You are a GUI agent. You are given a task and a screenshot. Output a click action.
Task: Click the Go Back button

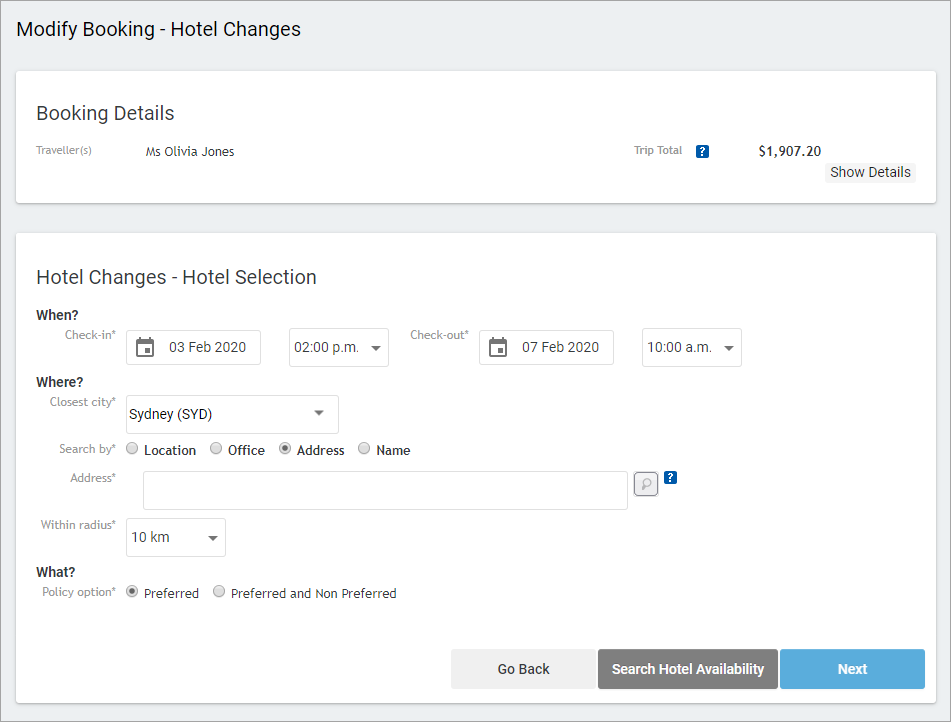(523, 669)
